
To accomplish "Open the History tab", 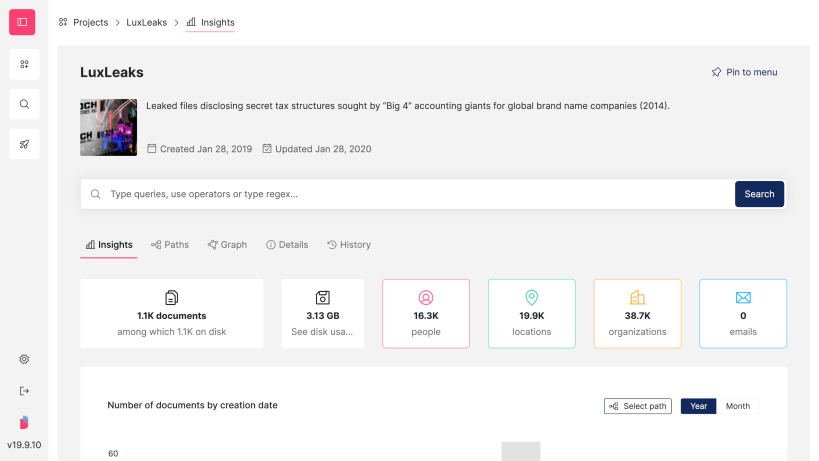I will point(349,245).
